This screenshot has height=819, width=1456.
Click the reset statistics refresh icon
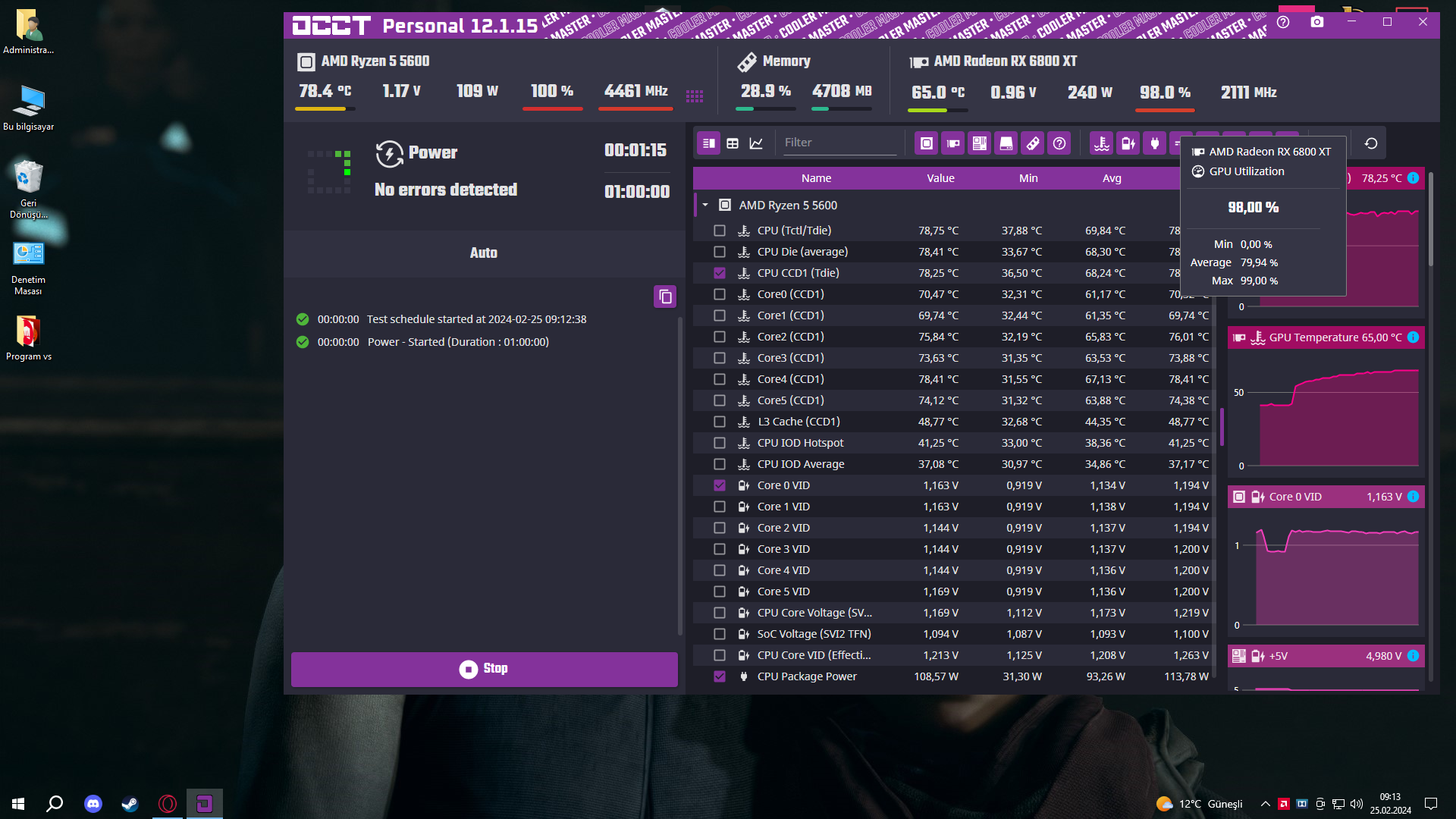click(x=1371, y=143)
